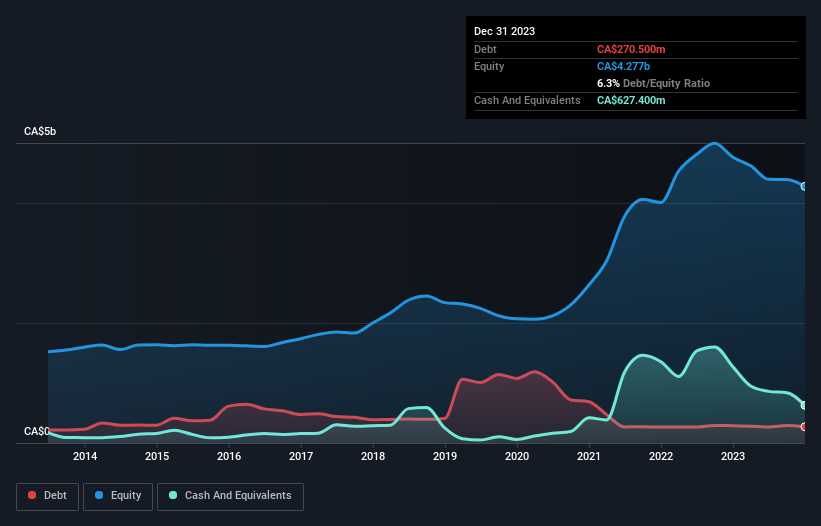This screenshot has height=526, width=821.
Task: Click the CA$270.500m debt value
Action: [631, 49]
